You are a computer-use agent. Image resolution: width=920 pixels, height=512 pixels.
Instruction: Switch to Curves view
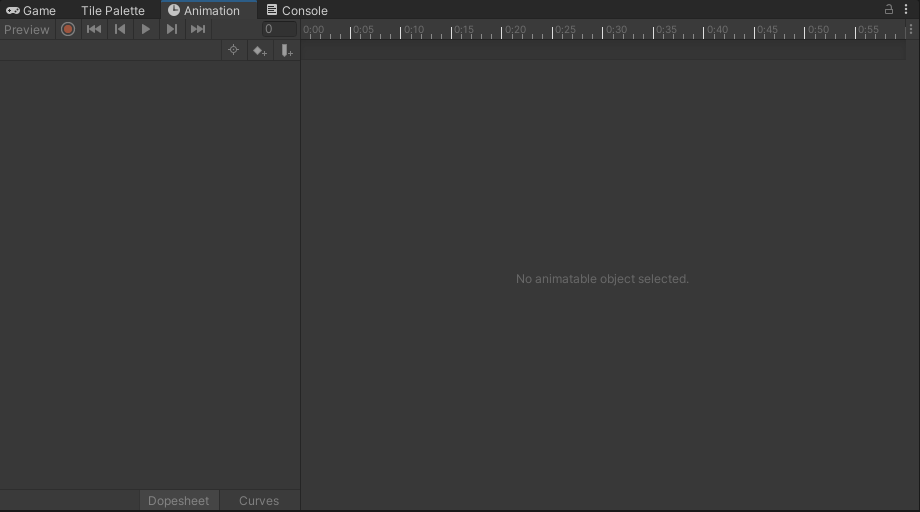click(259, 500)
